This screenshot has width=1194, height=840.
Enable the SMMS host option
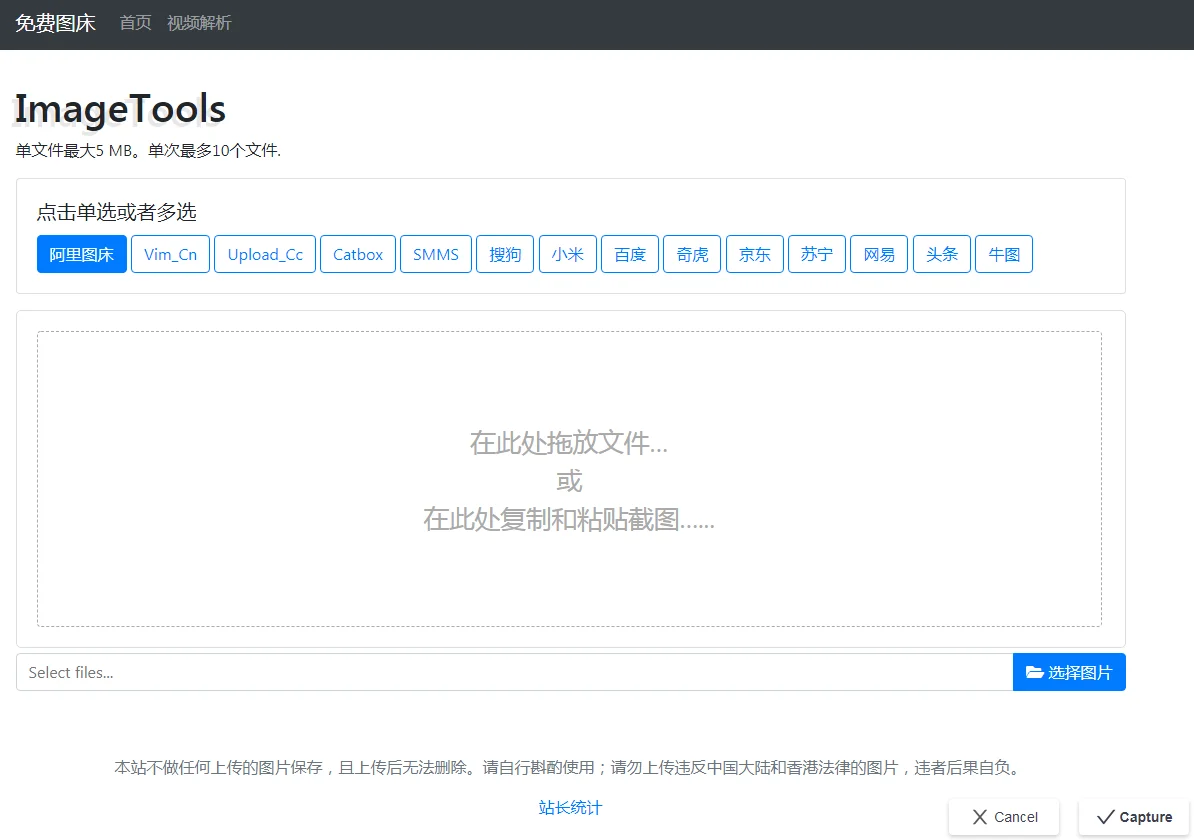[436, 254]
